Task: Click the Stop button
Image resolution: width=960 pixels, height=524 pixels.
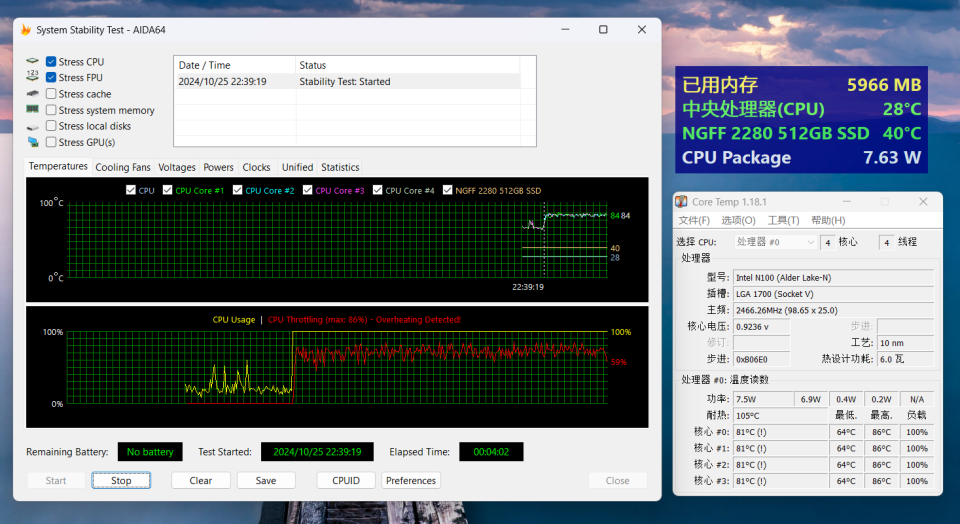Action: 121,481
